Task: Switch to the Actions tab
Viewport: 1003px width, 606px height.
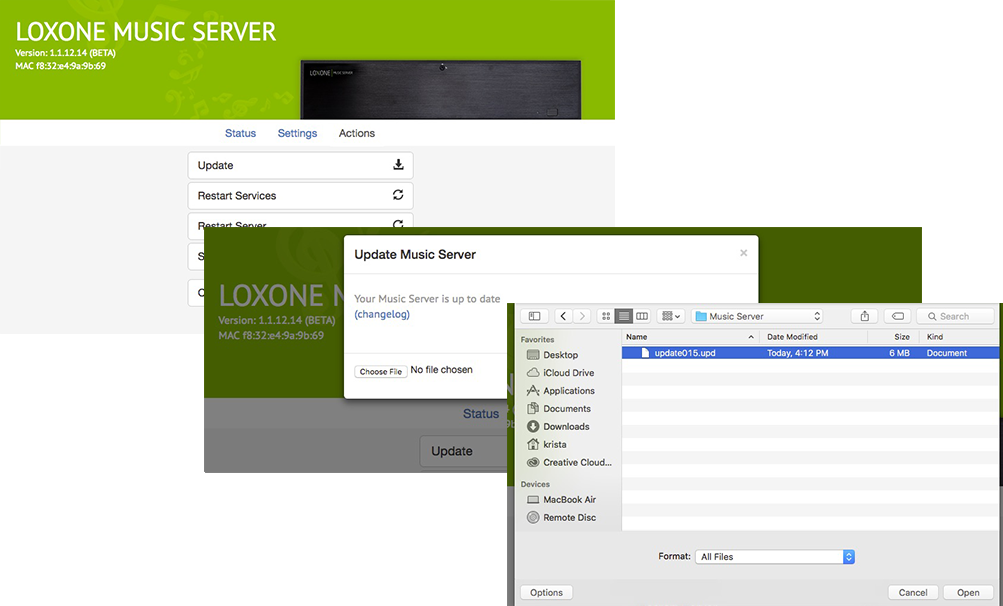Action: (x=357, y=133)
